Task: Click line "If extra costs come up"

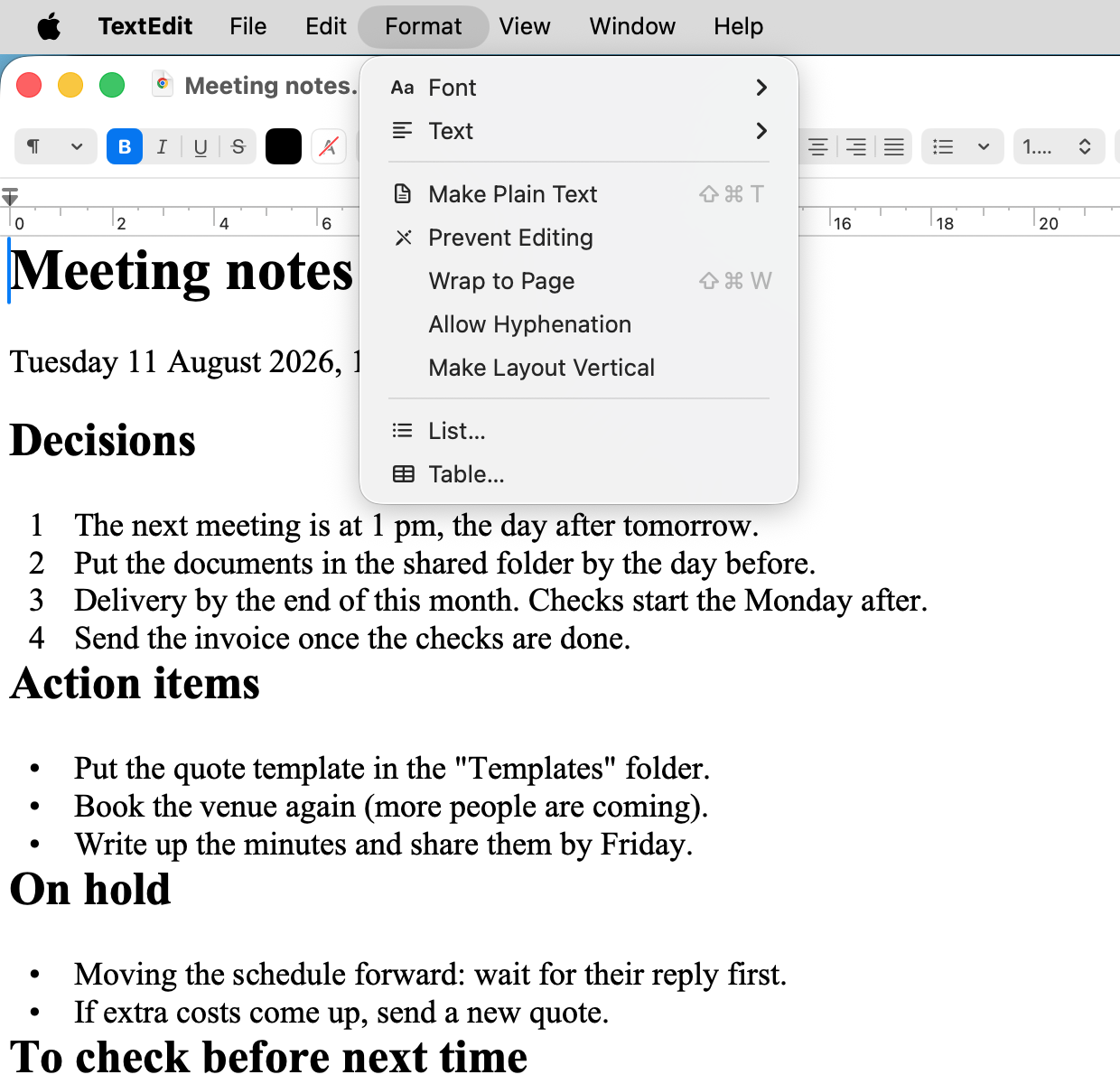Action: 341,1013
